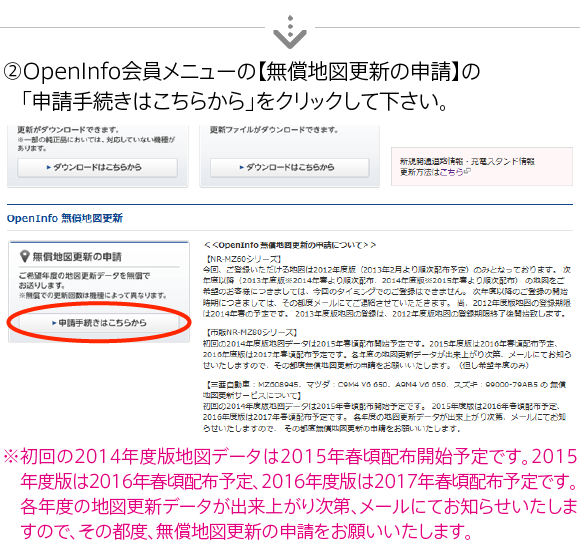The image size is (580, 554).
Task: Click the arrow icon in the left ダウンロードはこちらから button
Action: pyautogui.click(x=49, y=167)
